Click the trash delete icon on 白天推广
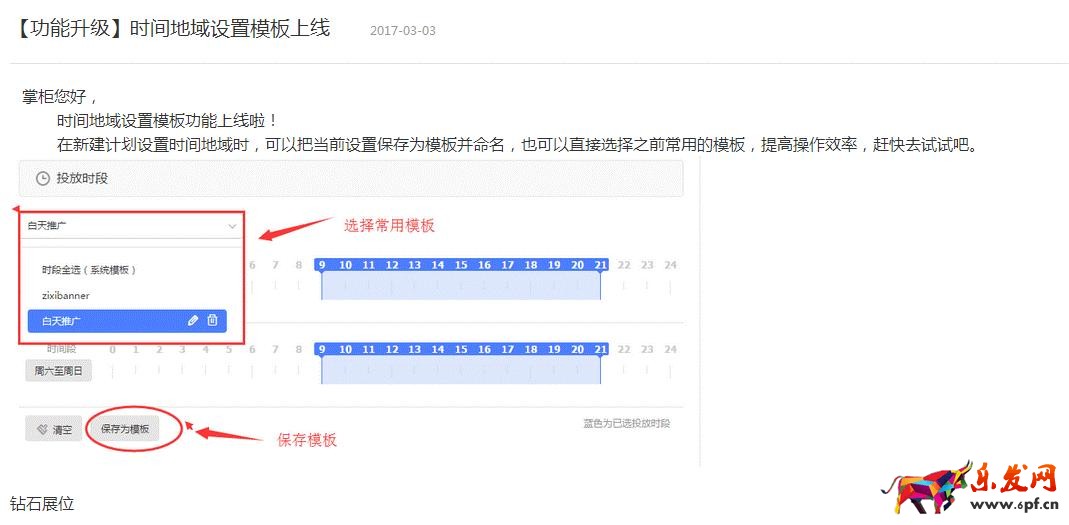 click(x=212, y=321)
